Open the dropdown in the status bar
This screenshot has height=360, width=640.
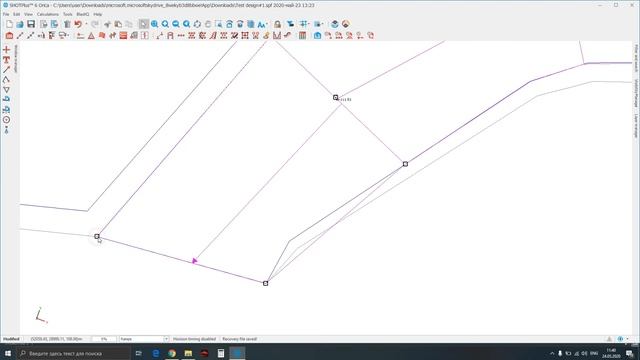pos(144,339)
